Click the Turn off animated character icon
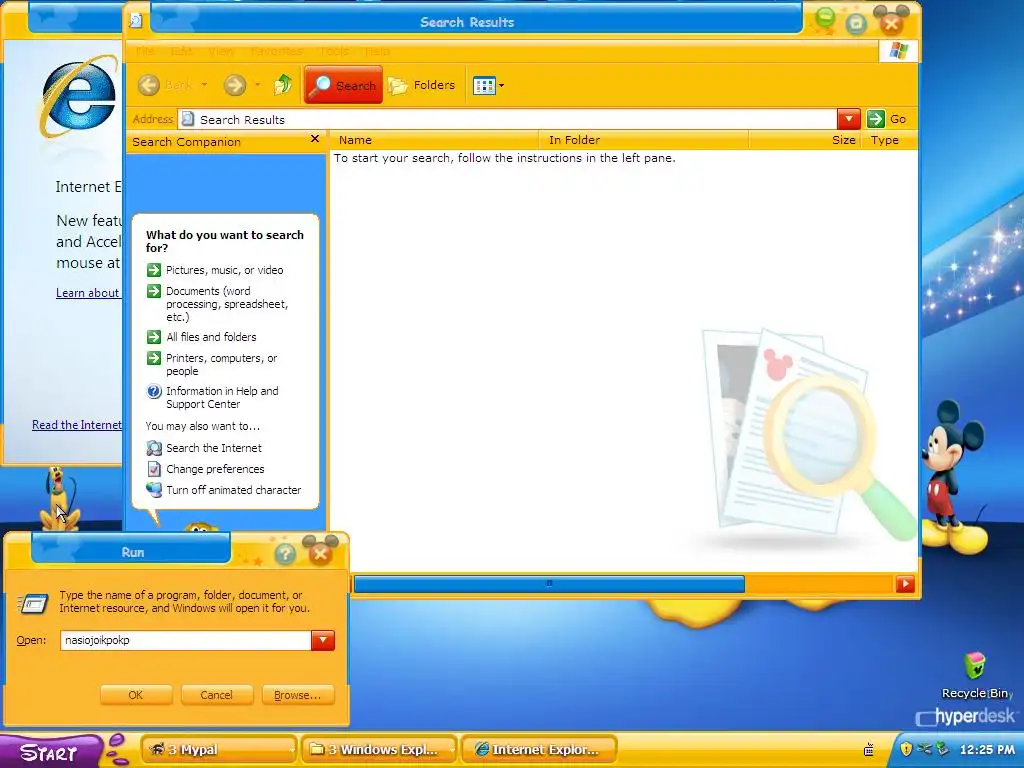Image resolution: width=1024 pixels, height=768 pixels. pyautogui.click(x=153, y=489)
